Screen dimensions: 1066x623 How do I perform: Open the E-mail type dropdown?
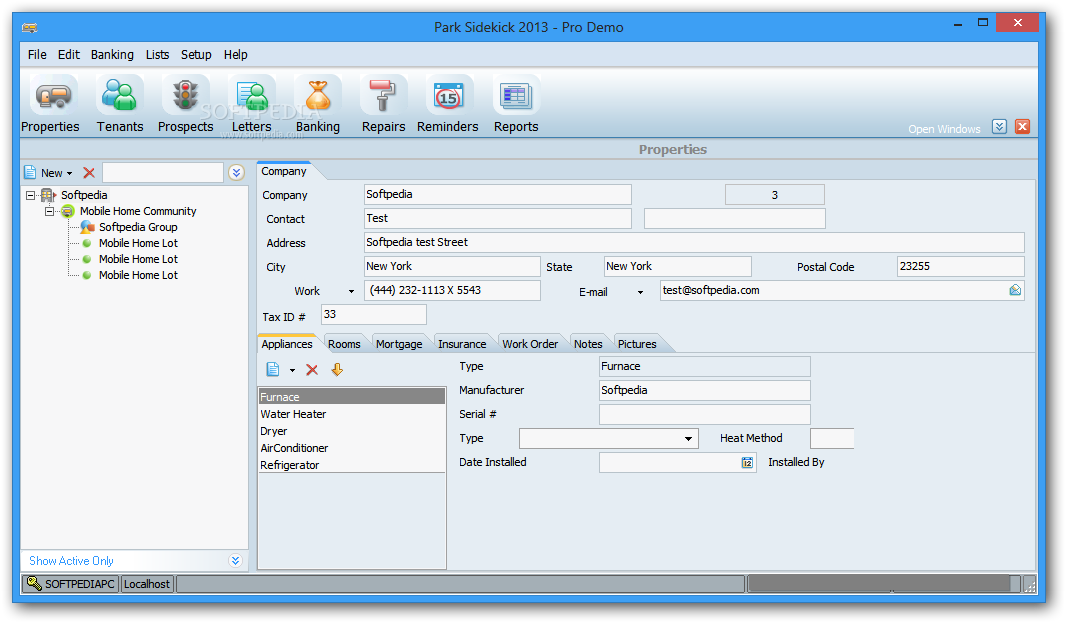tap(640, 292)
